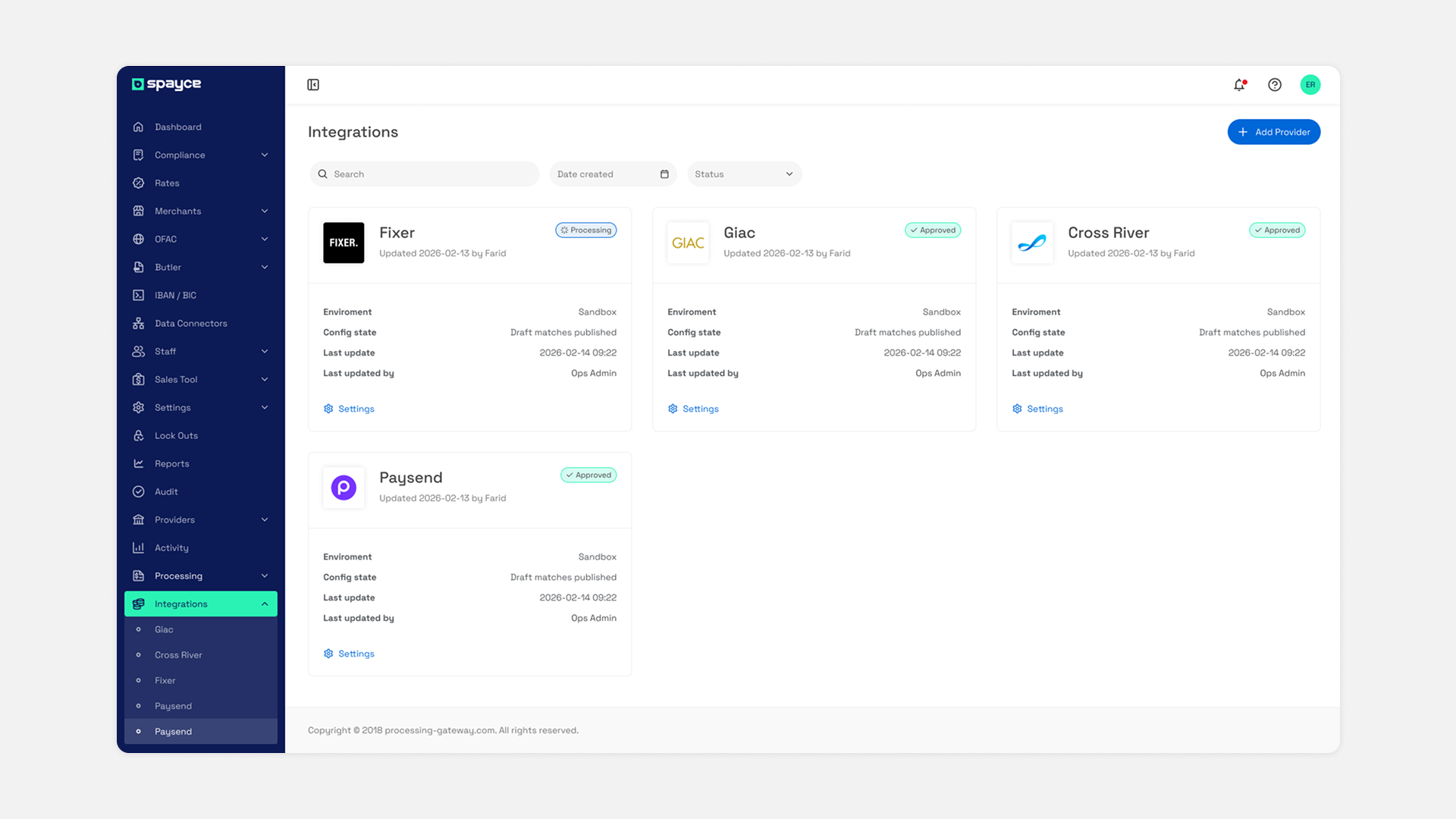Click the Fixer provider logo
1456x819 pixels.
(x=344, y=243)
